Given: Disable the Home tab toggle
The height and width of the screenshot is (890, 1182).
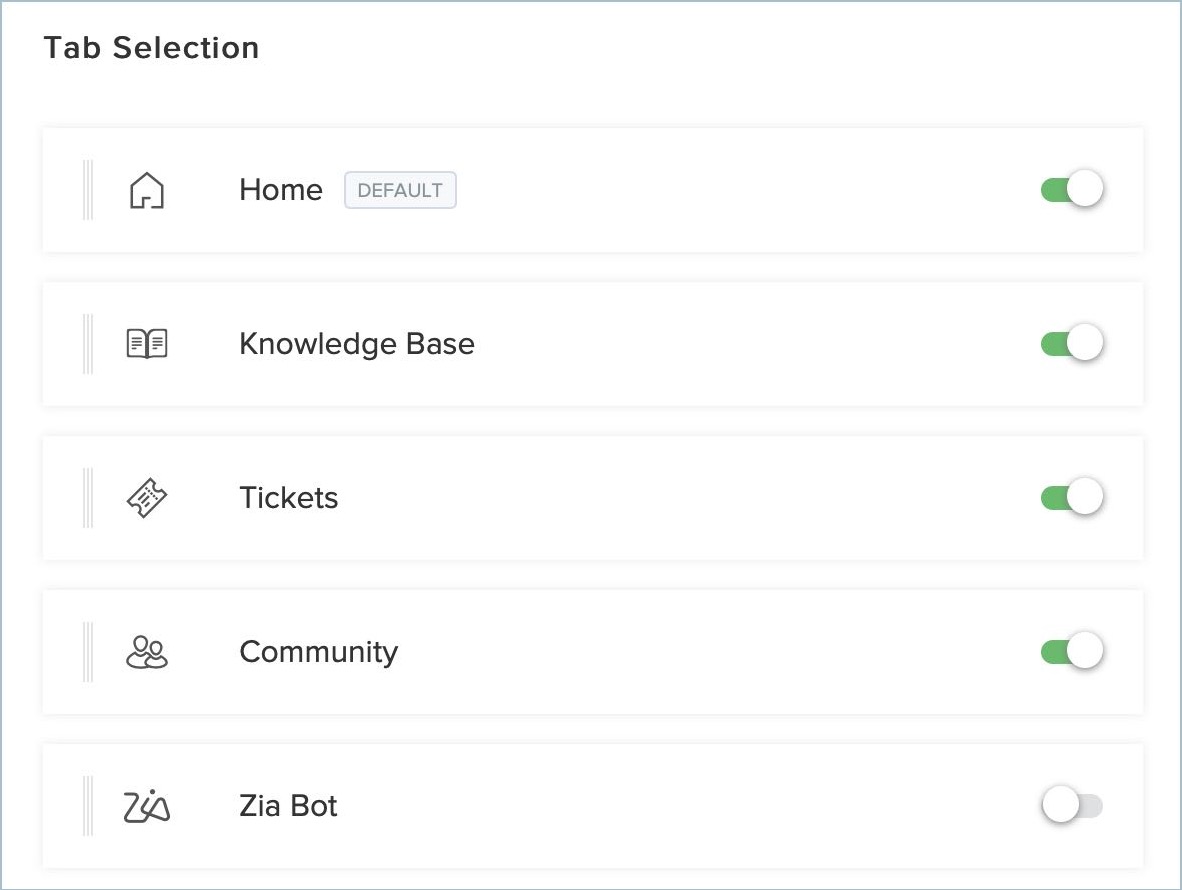Looking at the screenshot, I should [x=1071, y=189].
